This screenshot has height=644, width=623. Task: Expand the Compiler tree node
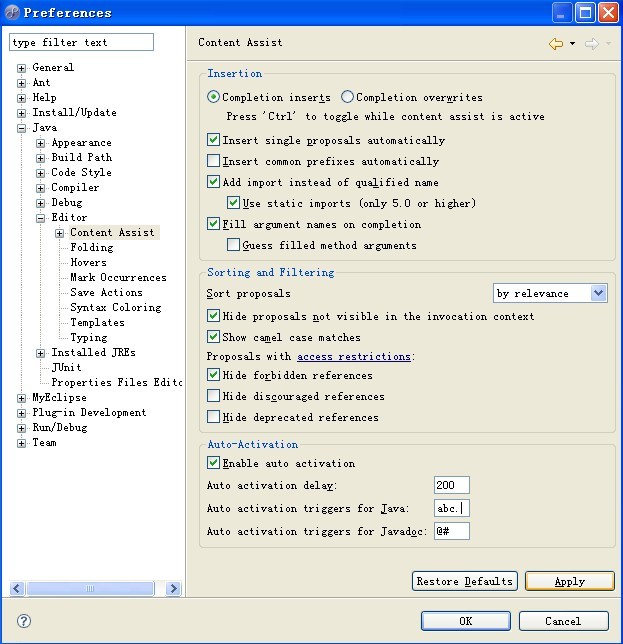point(40,188)
